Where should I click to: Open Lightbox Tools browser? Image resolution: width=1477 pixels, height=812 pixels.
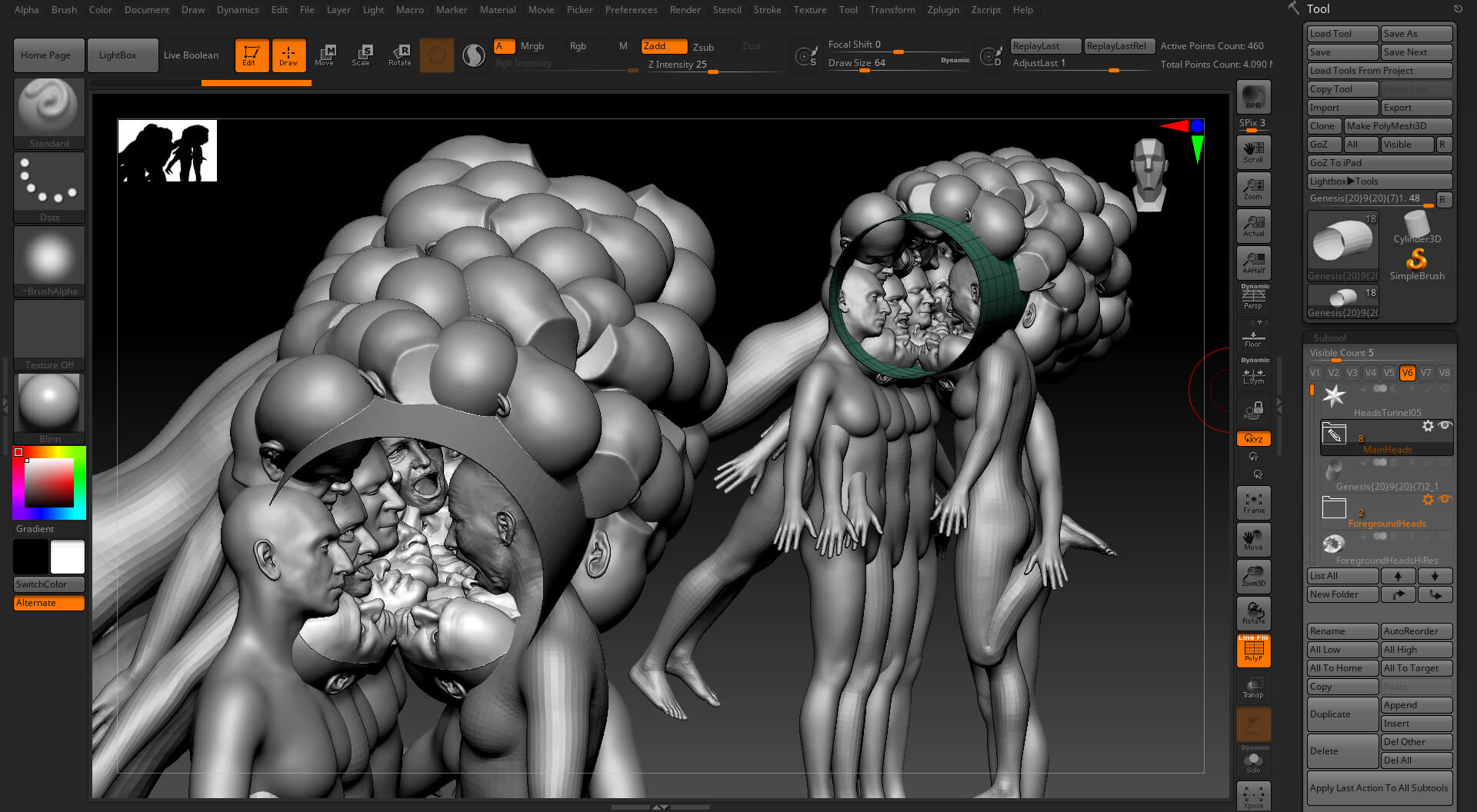tap(1379, 181)
